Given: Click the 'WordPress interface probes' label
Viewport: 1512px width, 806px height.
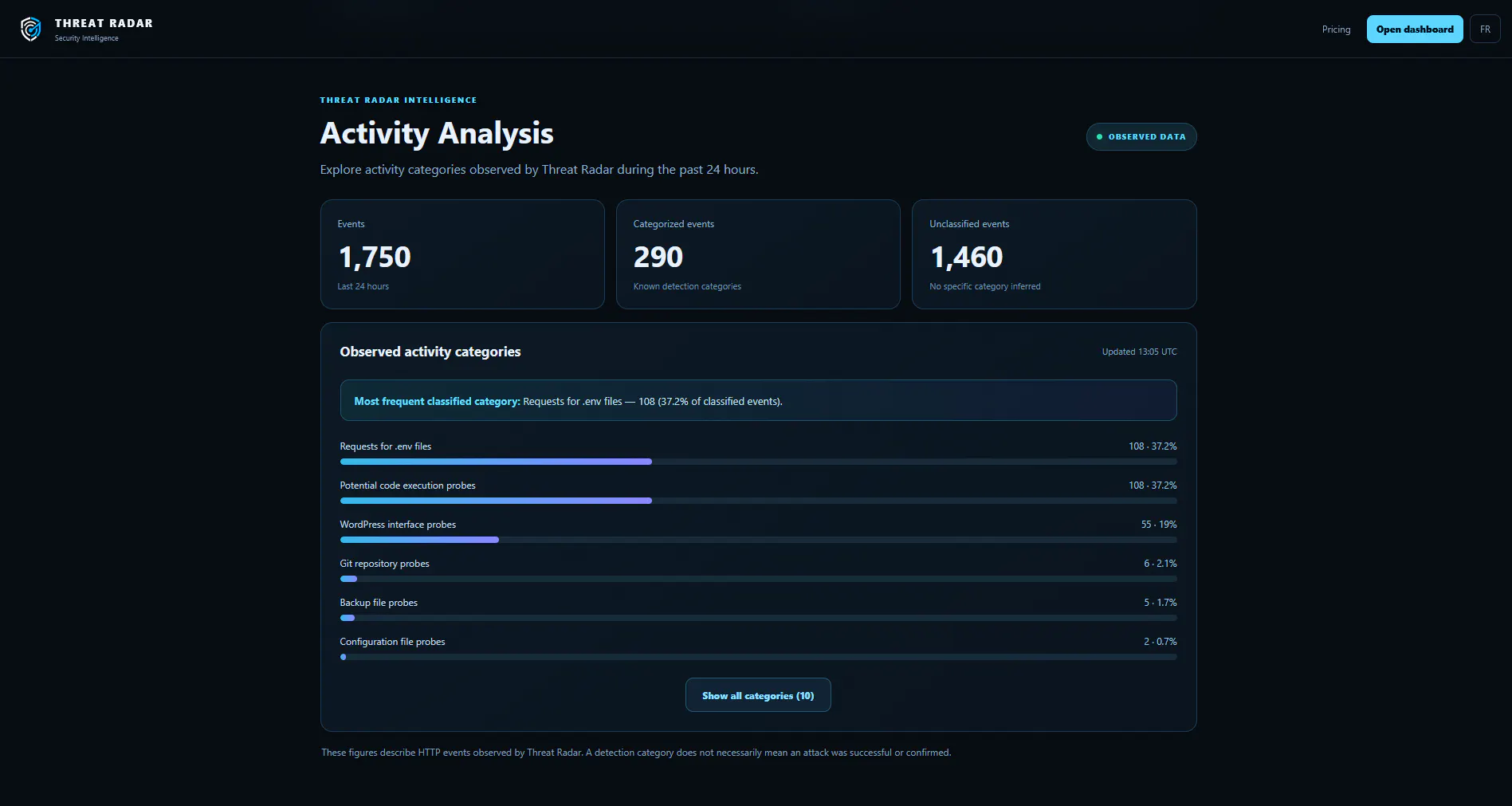Looking at the screenshot, I should coord(398,525).
